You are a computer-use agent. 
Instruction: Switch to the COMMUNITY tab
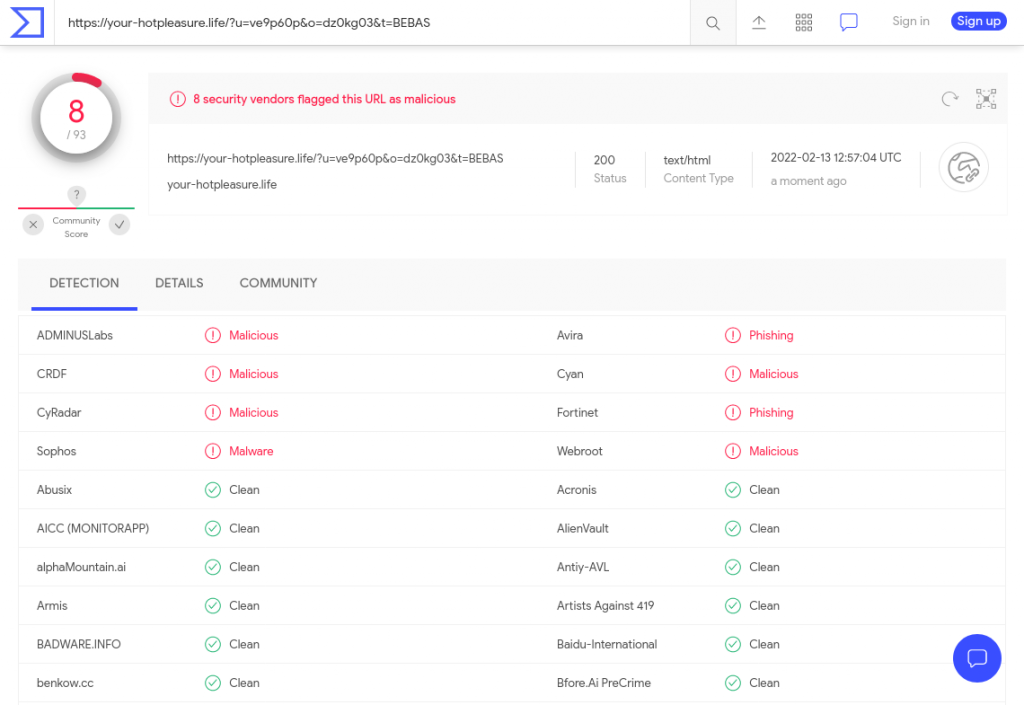coord(278,283)
